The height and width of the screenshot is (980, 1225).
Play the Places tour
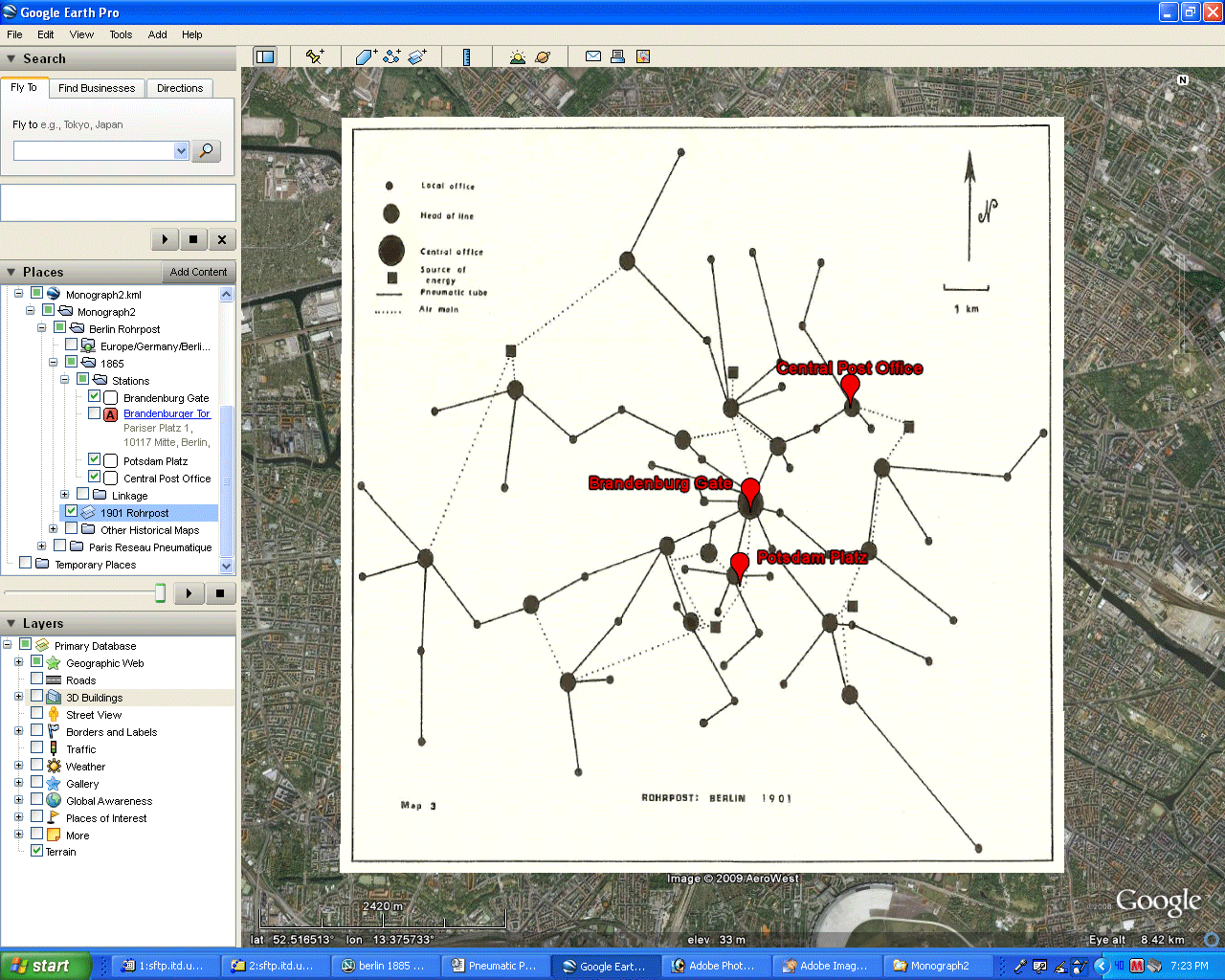click(x=189, y=593)
